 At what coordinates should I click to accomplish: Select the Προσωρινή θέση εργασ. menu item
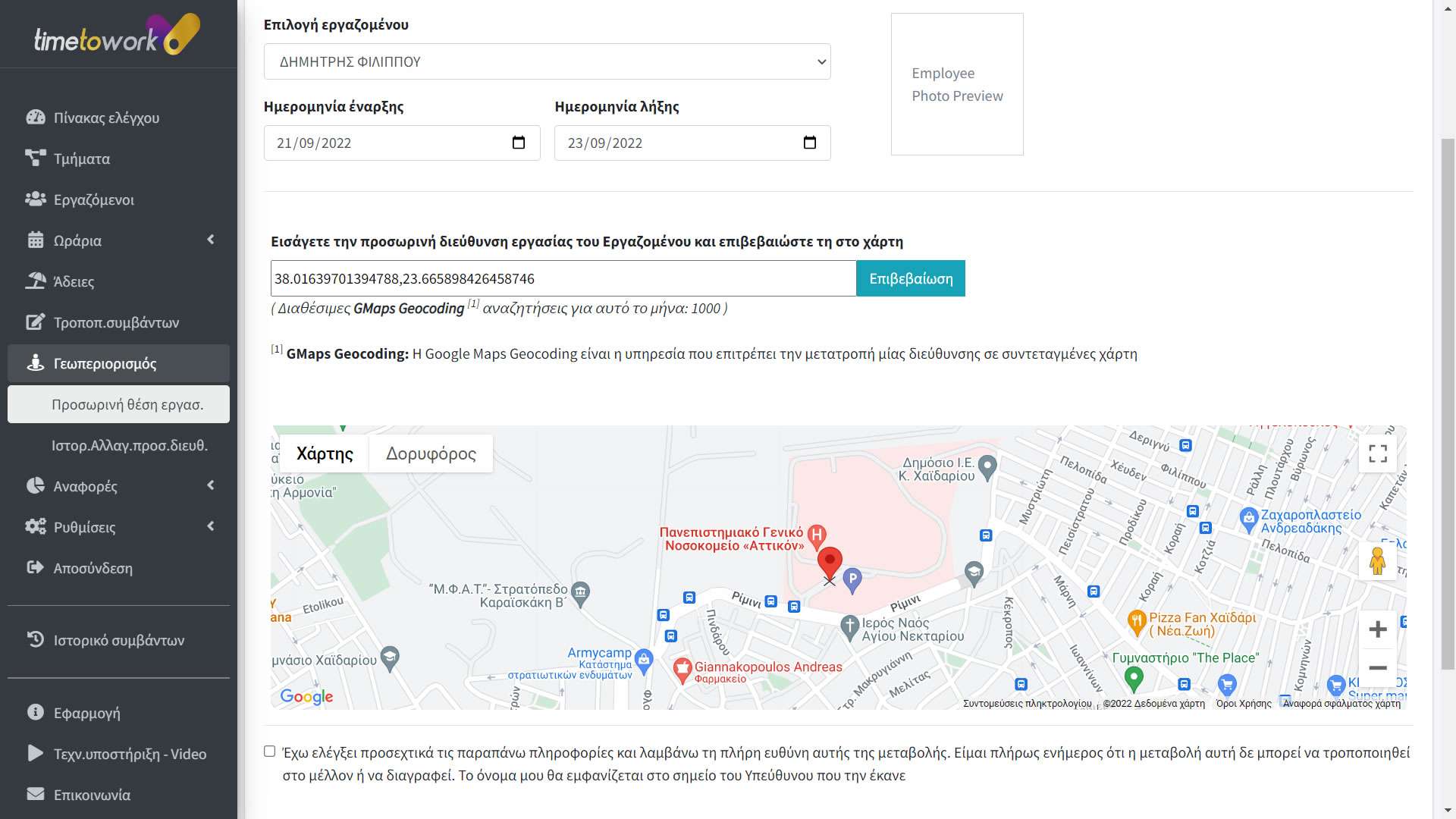128,404
